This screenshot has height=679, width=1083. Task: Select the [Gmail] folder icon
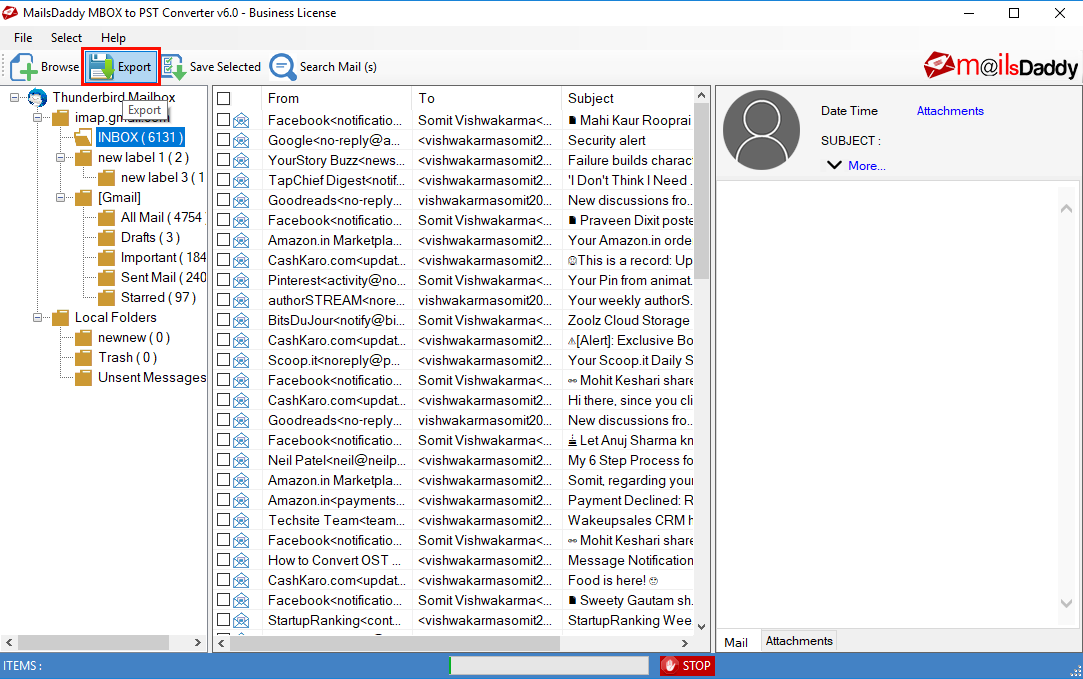tap(84, 198)
